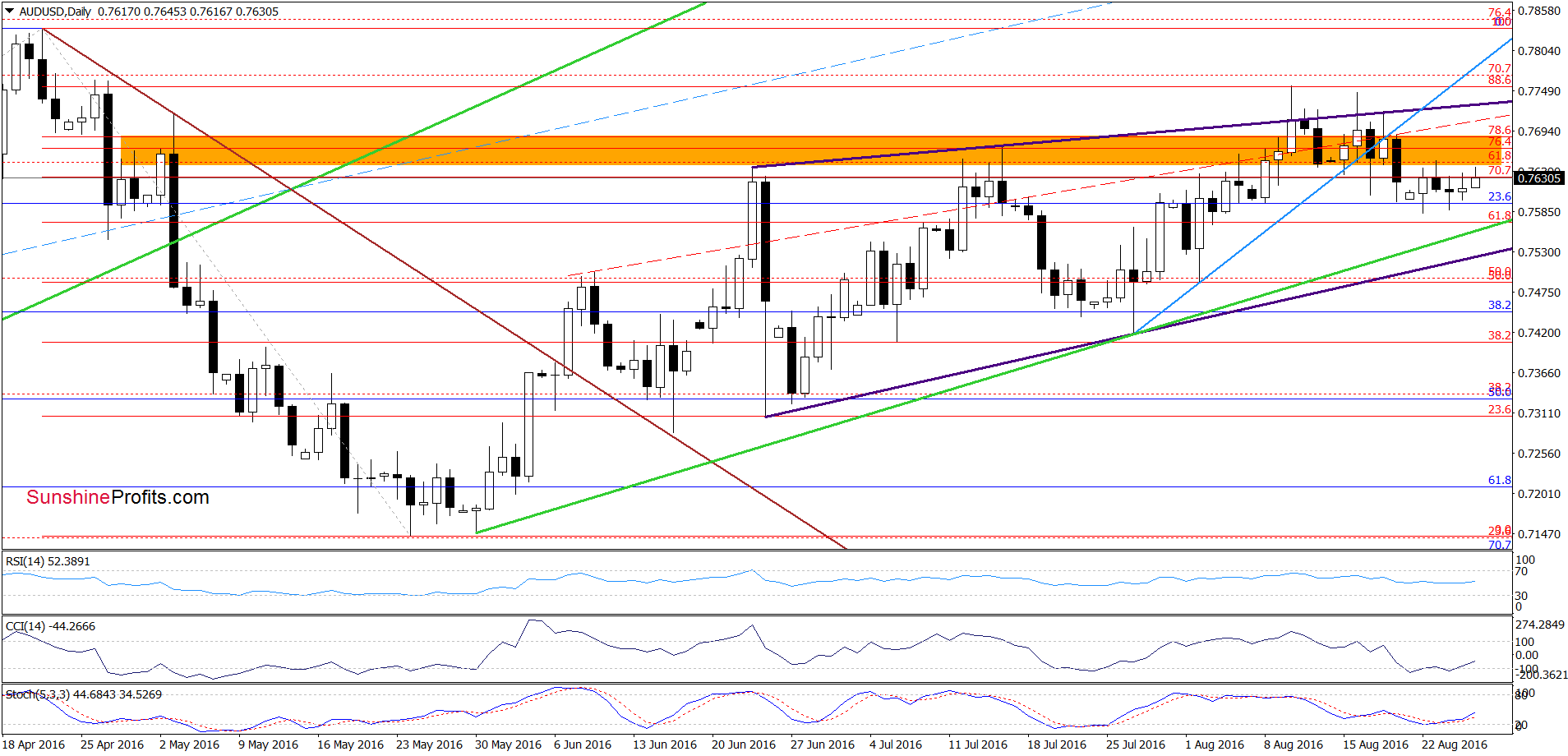Viewport: 1568px width, 756px height.
Task: Click the -200.3621 CCI scale value
Action: [x=1542, y=675]
